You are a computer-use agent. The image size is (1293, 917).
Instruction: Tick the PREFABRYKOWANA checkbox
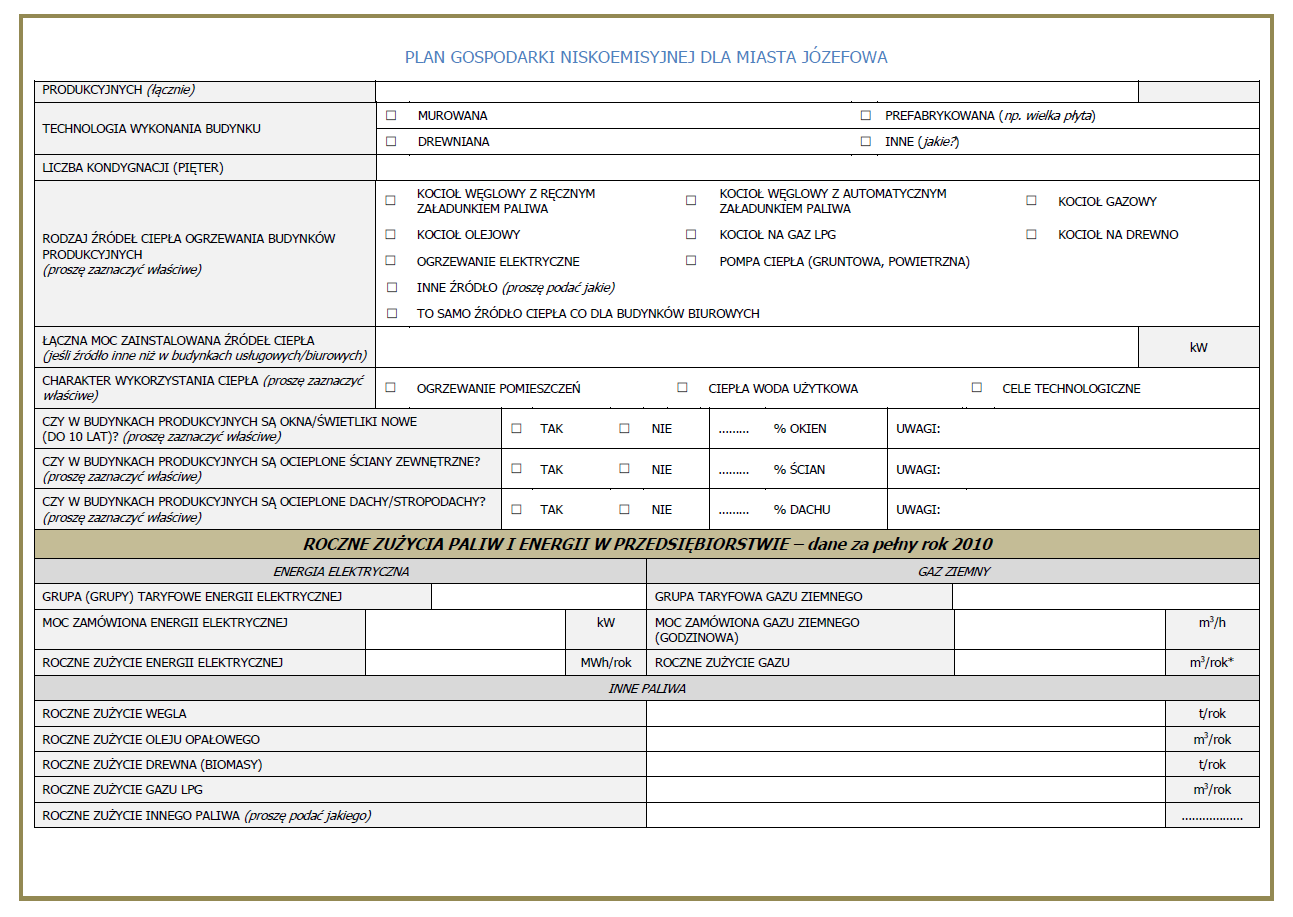pyautogui.click(x=866, y=116)
